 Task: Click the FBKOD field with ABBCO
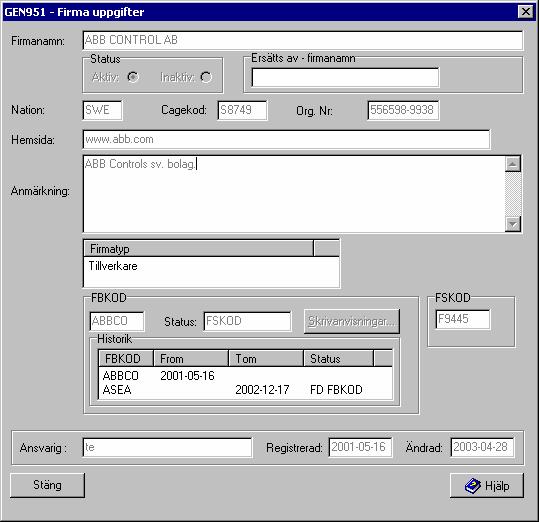click(117, 321)
